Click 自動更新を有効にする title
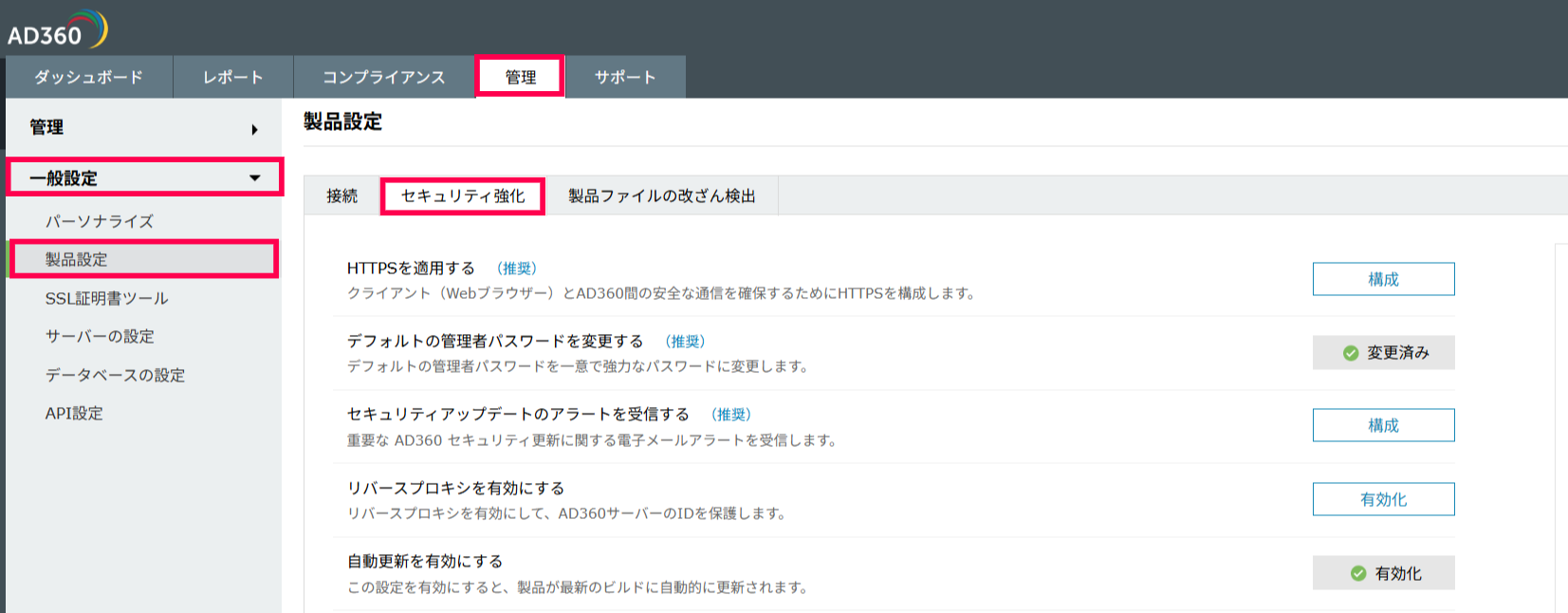Image resolution: width=1568 pixels, height=613 pixels. tap(425, 561)
